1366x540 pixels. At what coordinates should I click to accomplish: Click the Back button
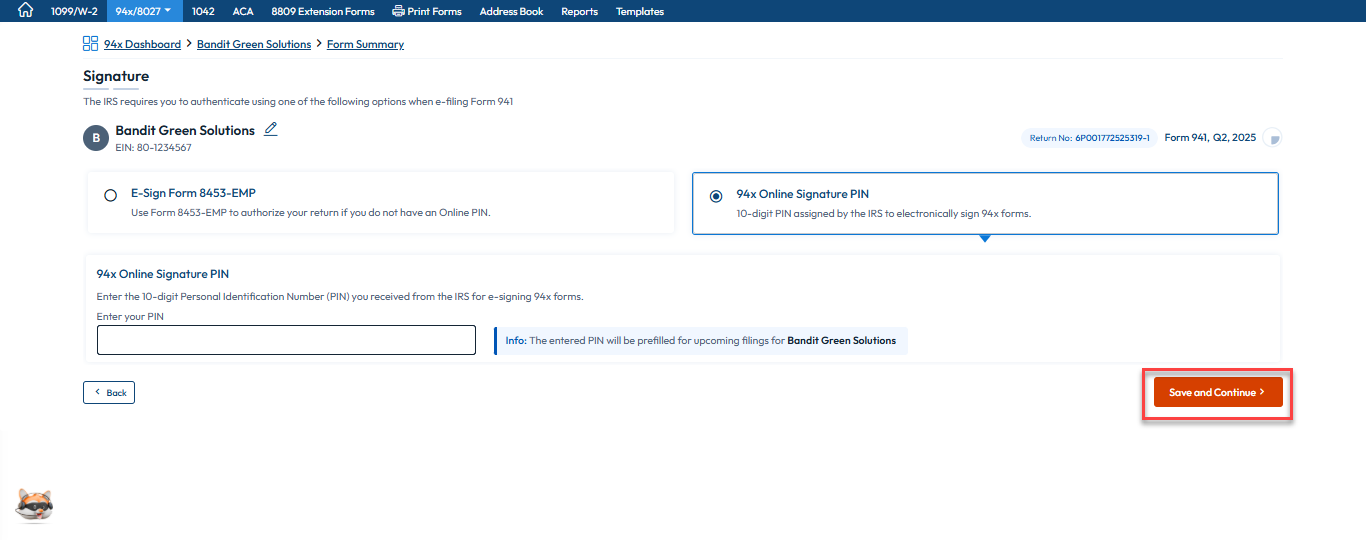pyautogui.click(x=109, y=392)
